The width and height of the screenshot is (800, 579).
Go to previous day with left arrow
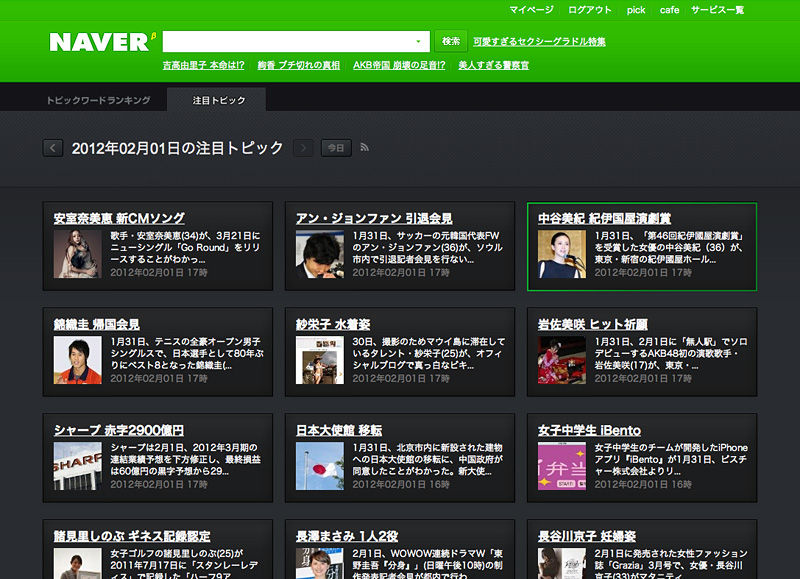click(53, 148)
